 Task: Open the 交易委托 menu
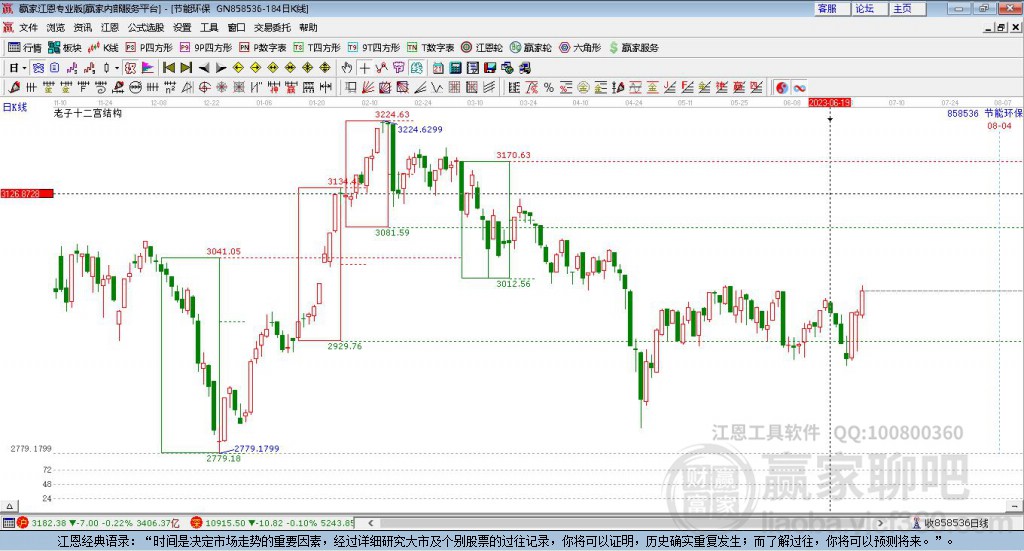(x=272, y=27)
